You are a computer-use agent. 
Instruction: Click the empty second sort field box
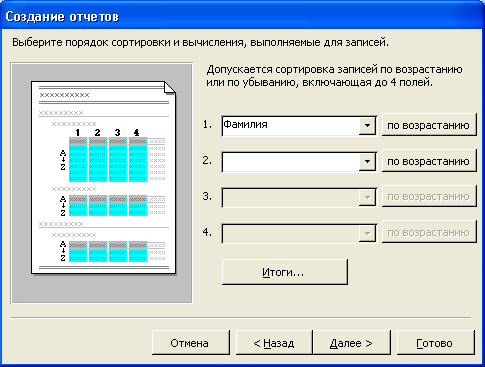click(299, 162)
